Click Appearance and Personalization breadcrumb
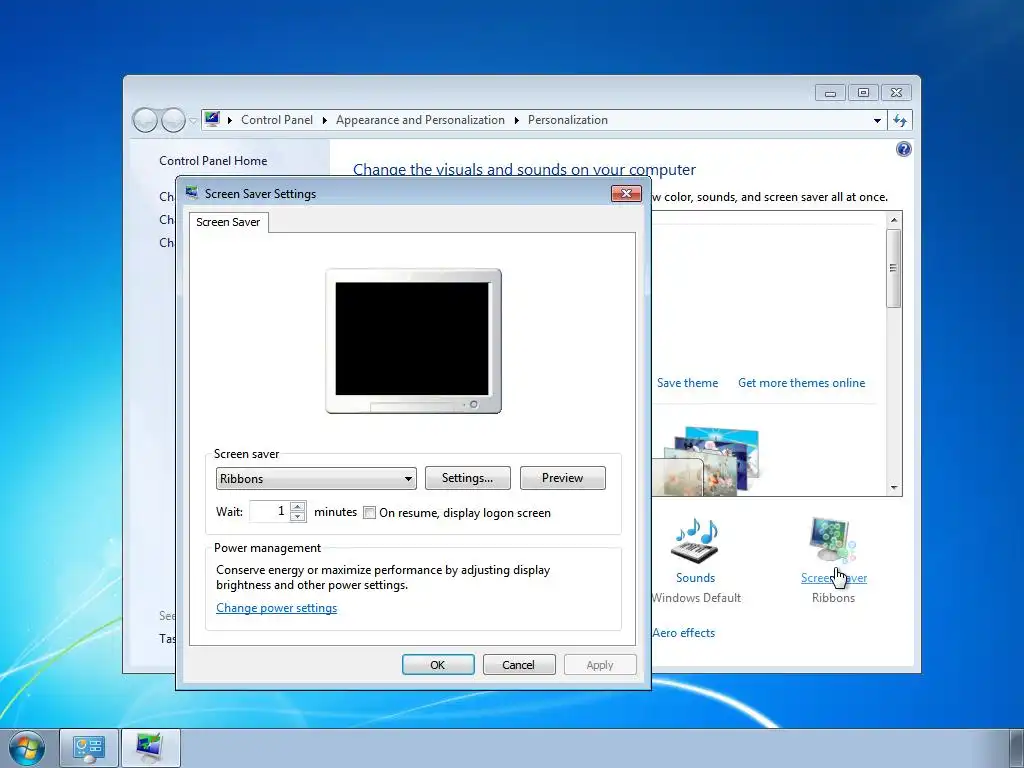 point(420,120)
